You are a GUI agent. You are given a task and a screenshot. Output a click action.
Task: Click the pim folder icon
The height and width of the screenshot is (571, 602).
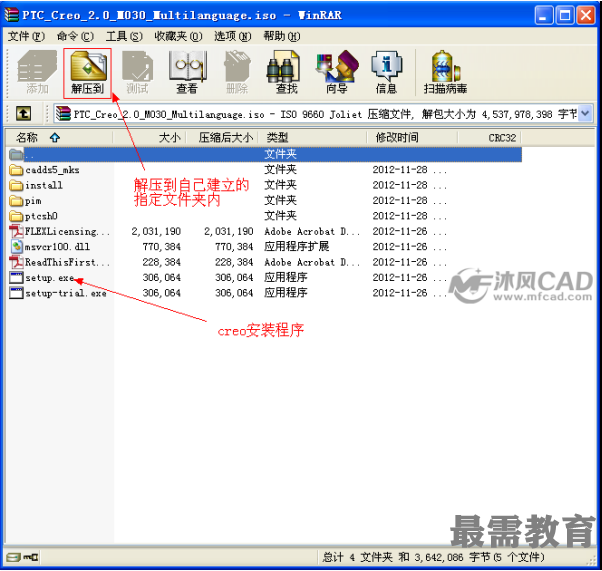(x=16, y=200)
